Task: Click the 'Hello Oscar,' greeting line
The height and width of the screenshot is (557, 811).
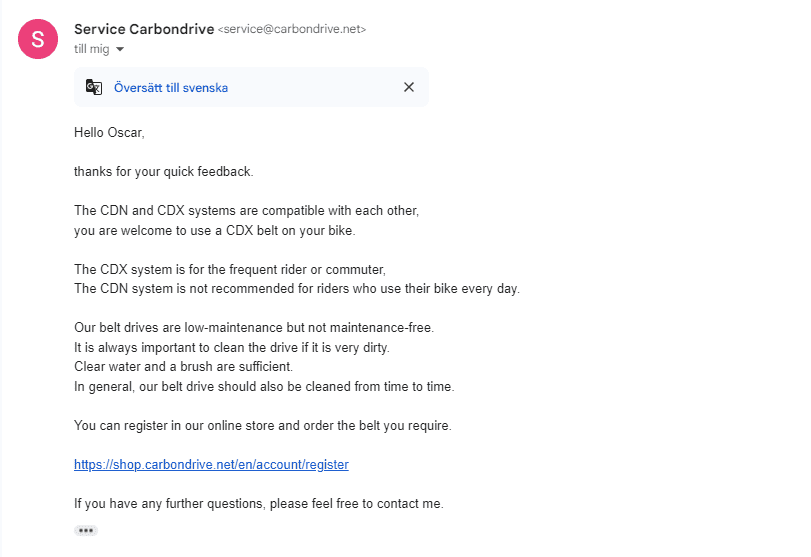Action: (x=109, y=132)
